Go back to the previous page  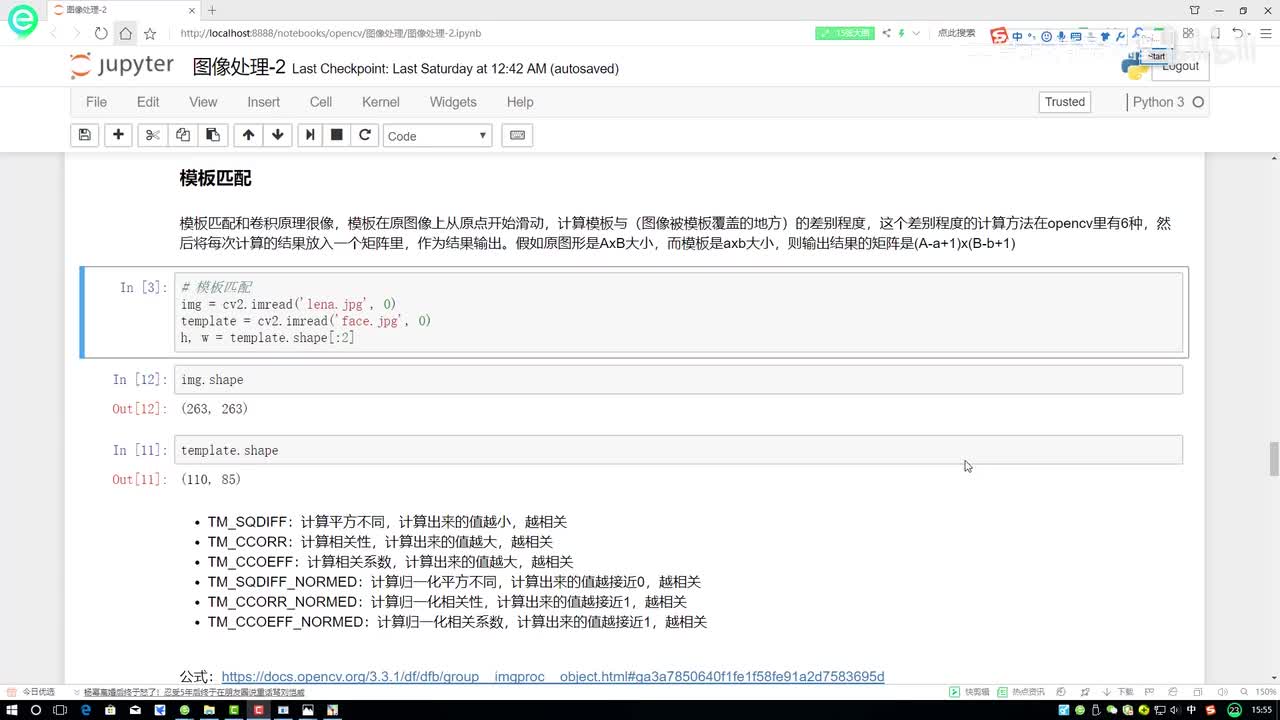tap(55, 33)
